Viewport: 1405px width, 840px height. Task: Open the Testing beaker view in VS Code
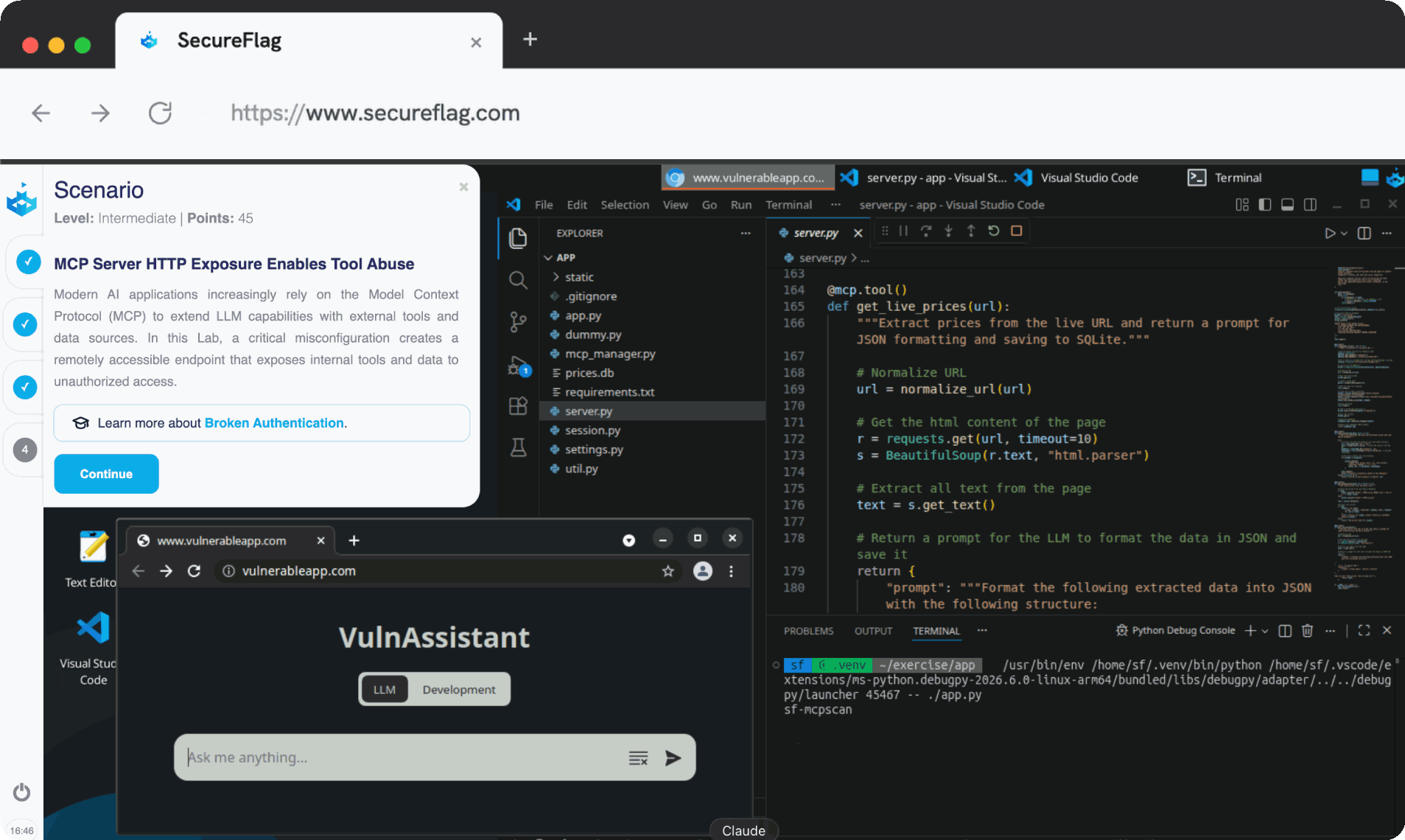pos(518,447)
